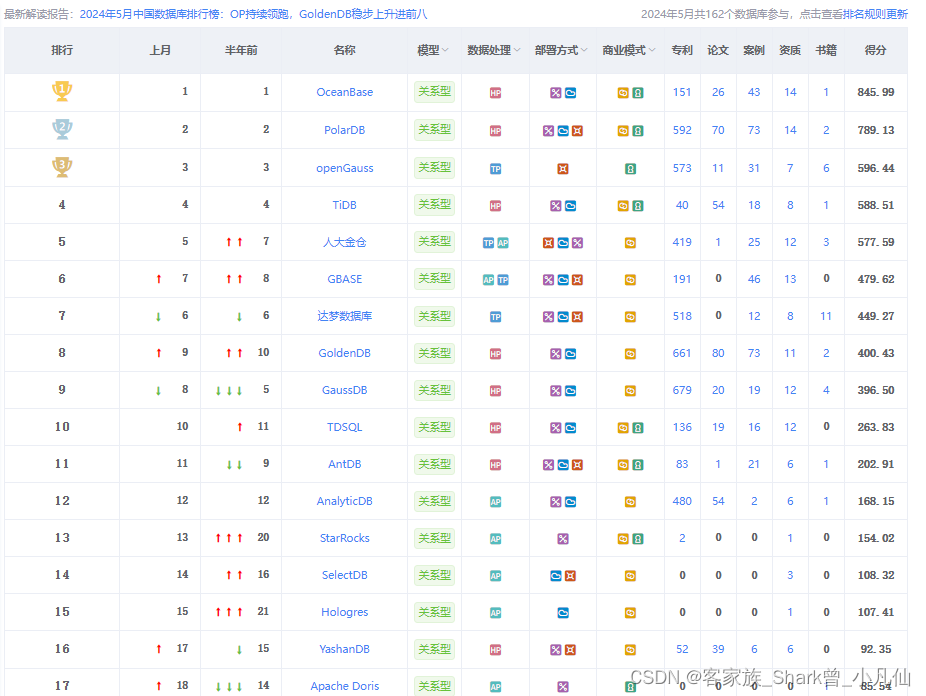Open the 达梦数据库 database link
Image resolution: width=926 pixels, height=696 pixels.
pyautogui.click(x=345, y=316)
